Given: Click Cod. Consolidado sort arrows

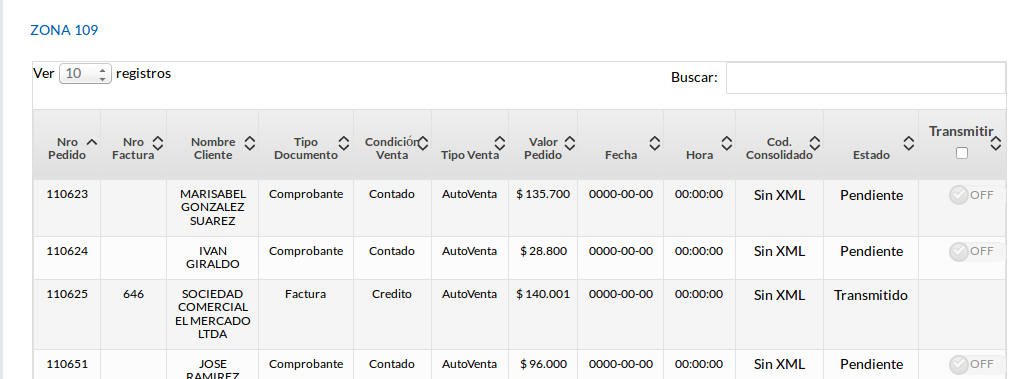Looking at the screenshot, I should [x=814, y=143].
